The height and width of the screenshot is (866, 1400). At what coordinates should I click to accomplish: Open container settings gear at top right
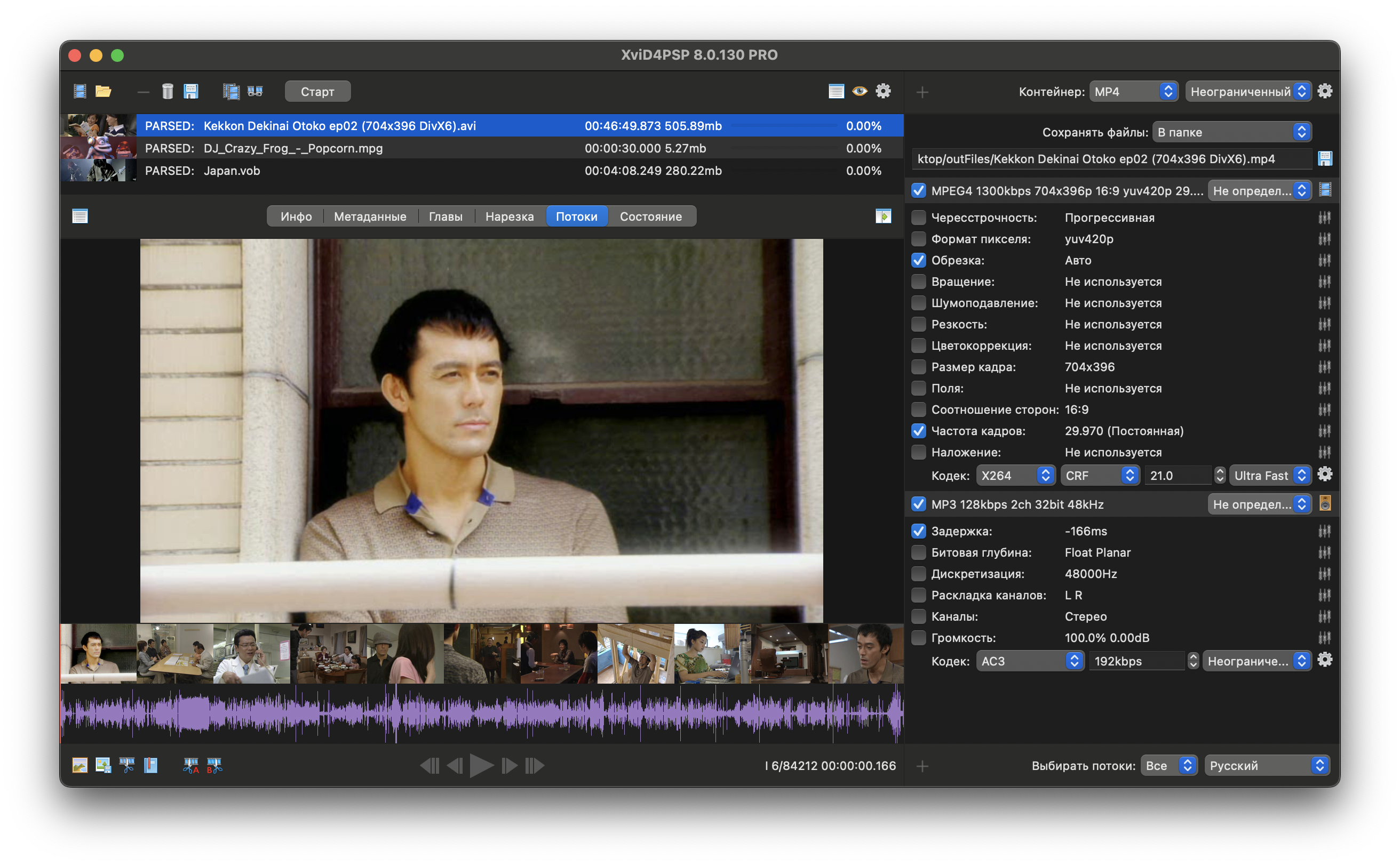coord(1324,91)
